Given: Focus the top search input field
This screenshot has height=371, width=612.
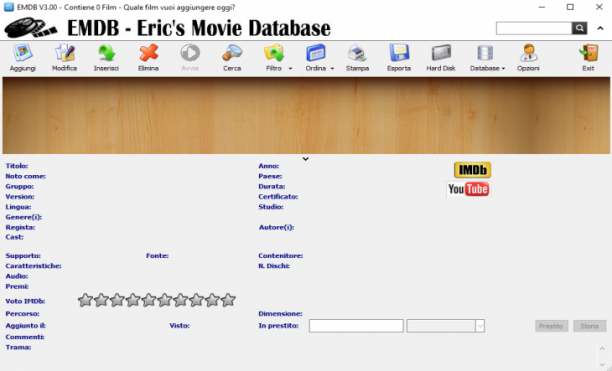Looking at the screenshot, I should [534, 28].
